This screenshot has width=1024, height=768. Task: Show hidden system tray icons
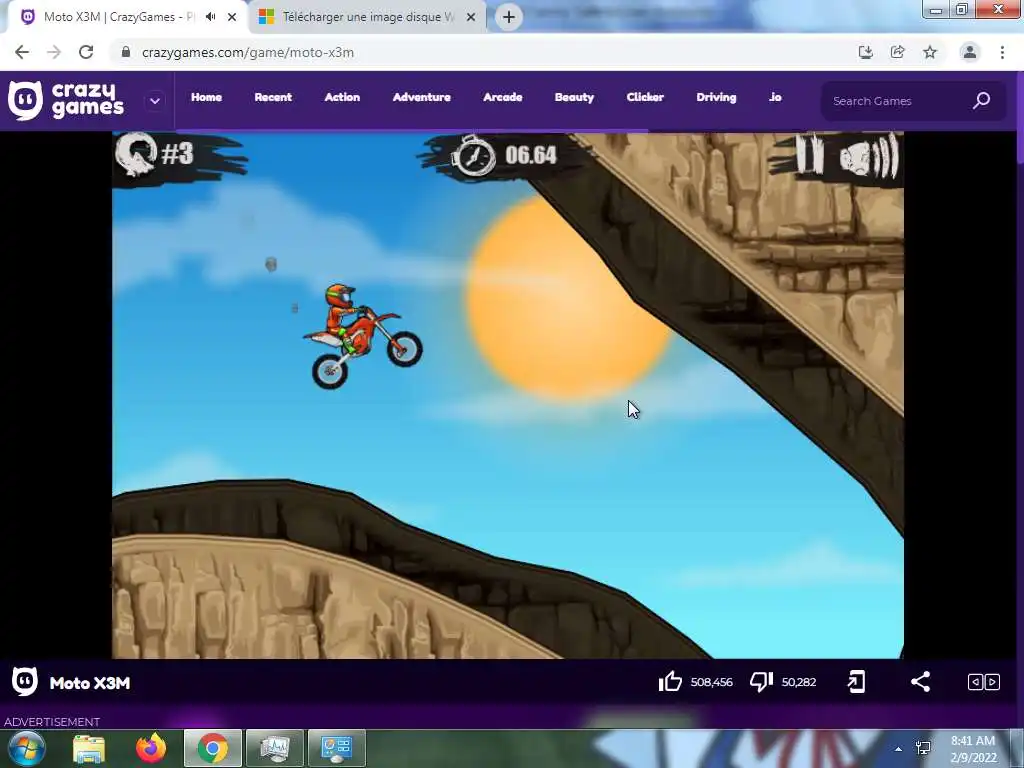899,749
